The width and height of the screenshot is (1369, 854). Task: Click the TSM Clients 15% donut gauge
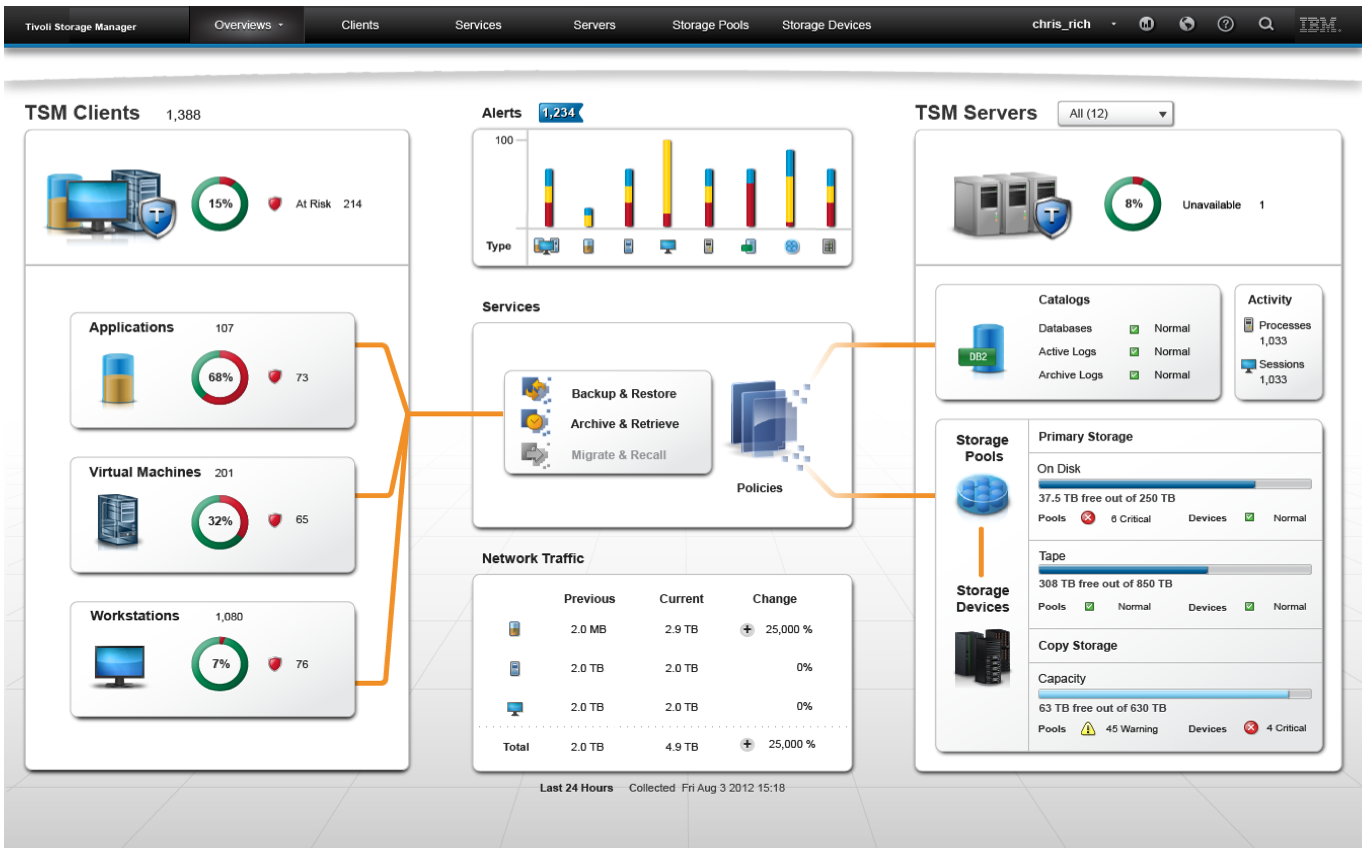pos(220,204)
